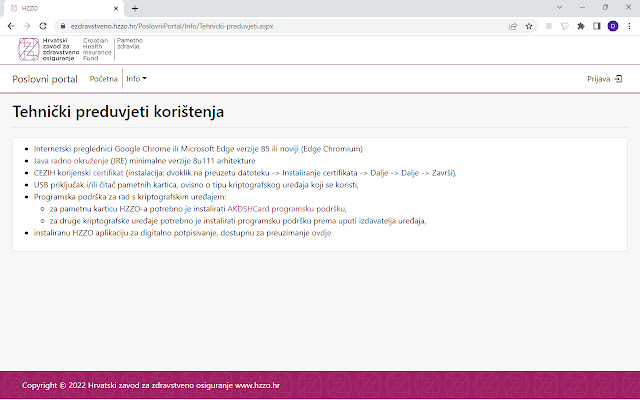
Task: Open the Poslovni portal home link
Action: tap(45, 79)
